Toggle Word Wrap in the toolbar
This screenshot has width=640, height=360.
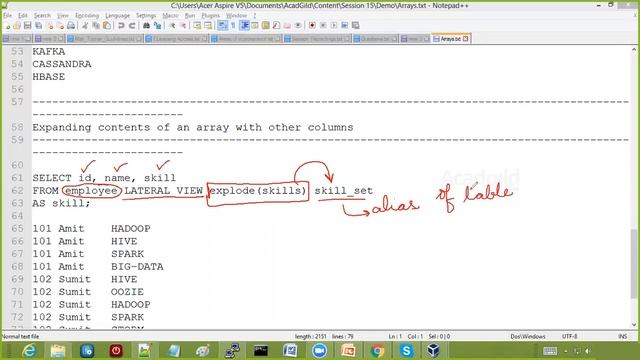222,26
